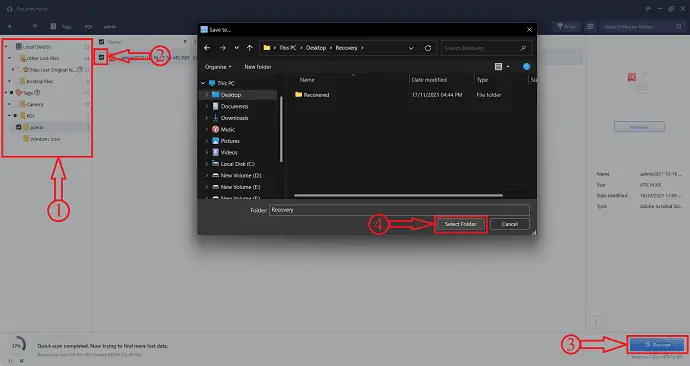Go forward in Save to dialog
690x366 pixels.
tap(223, 48)
